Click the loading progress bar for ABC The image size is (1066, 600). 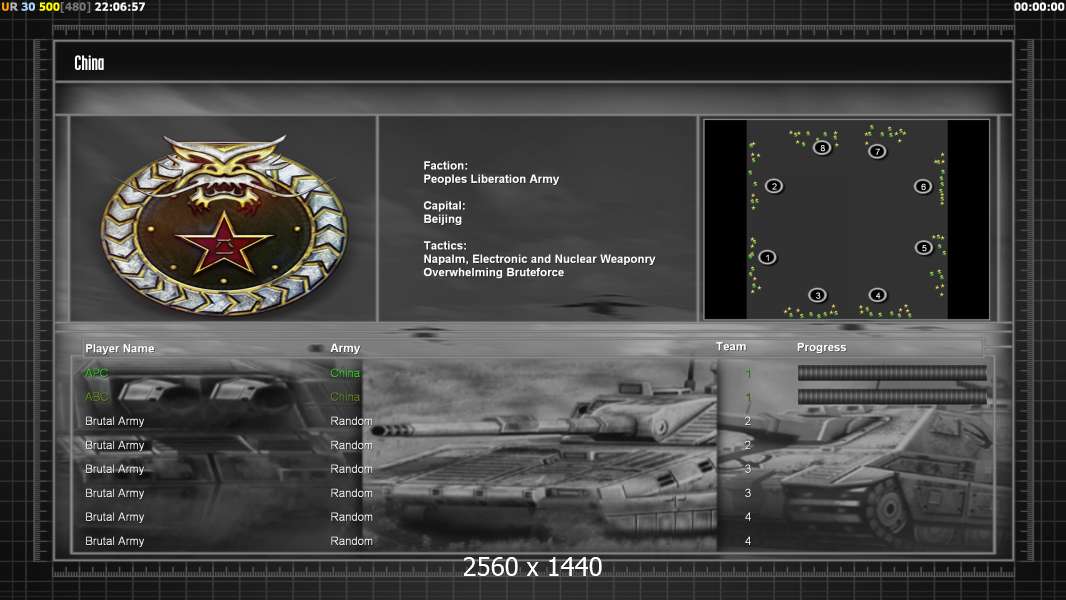[892, 397]
